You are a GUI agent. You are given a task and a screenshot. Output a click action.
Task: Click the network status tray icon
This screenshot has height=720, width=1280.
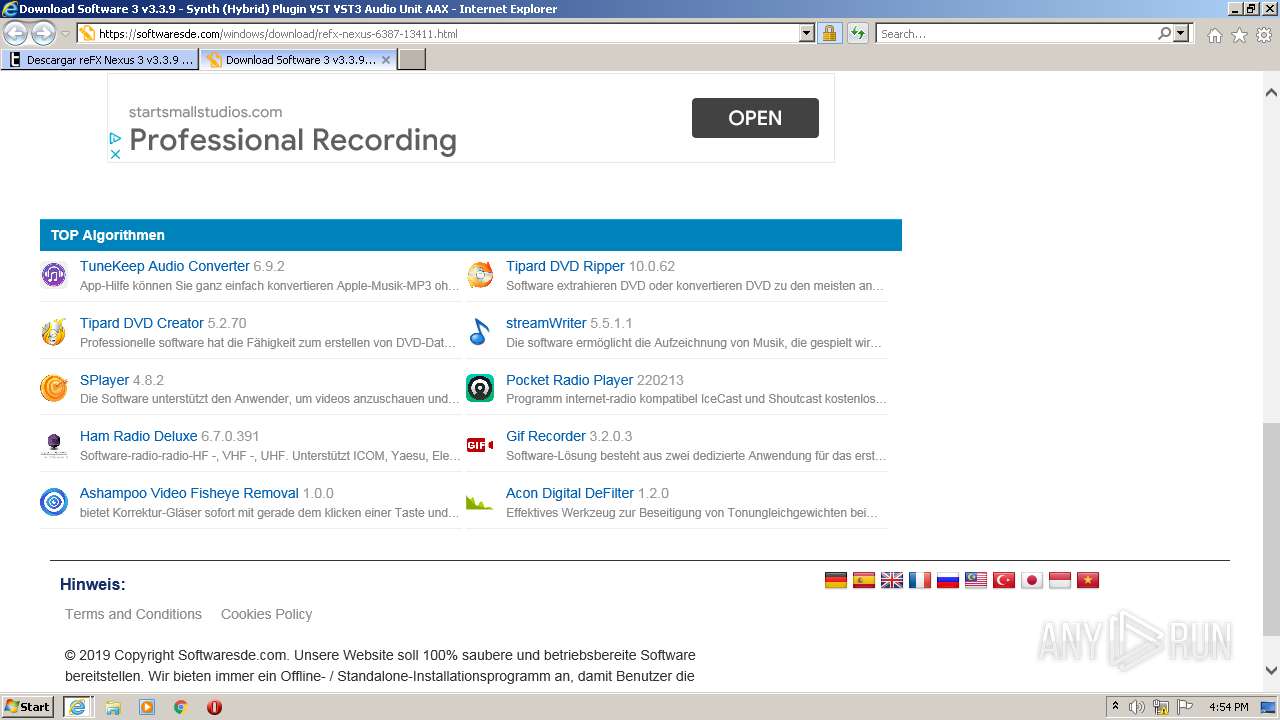(1160, 707)
